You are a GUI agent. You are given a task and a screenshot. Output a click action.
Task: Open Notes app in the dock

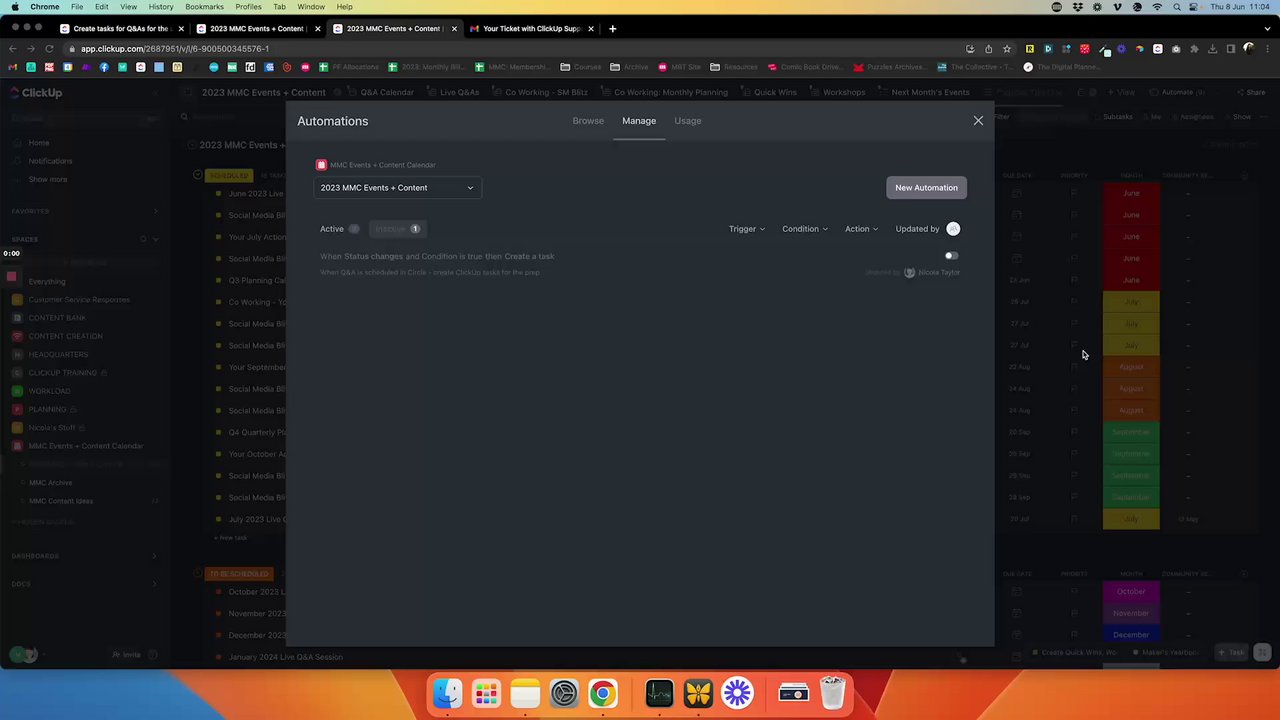coord(525,693)
